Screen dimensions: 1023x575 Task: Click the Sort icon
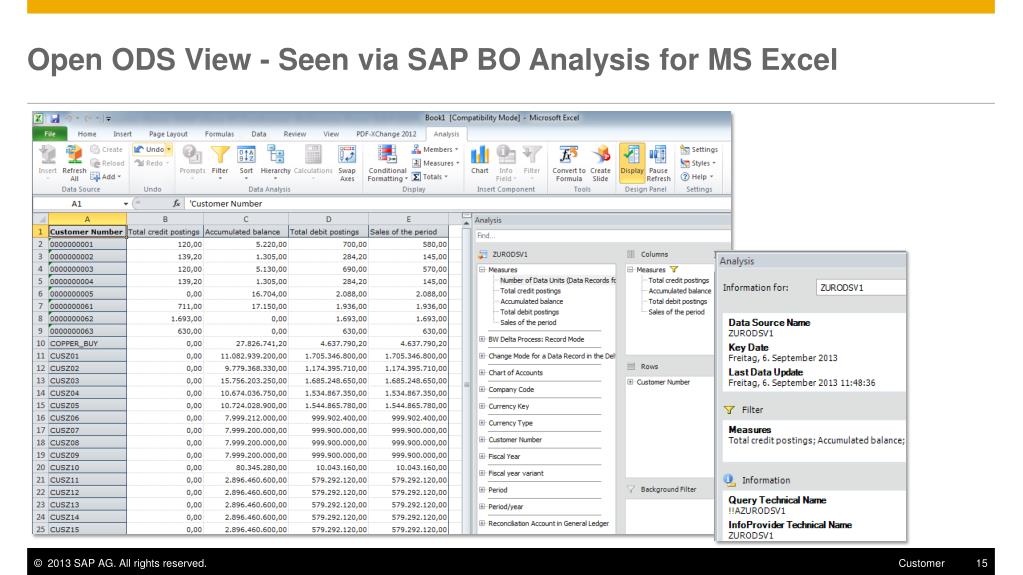(246, 161)
